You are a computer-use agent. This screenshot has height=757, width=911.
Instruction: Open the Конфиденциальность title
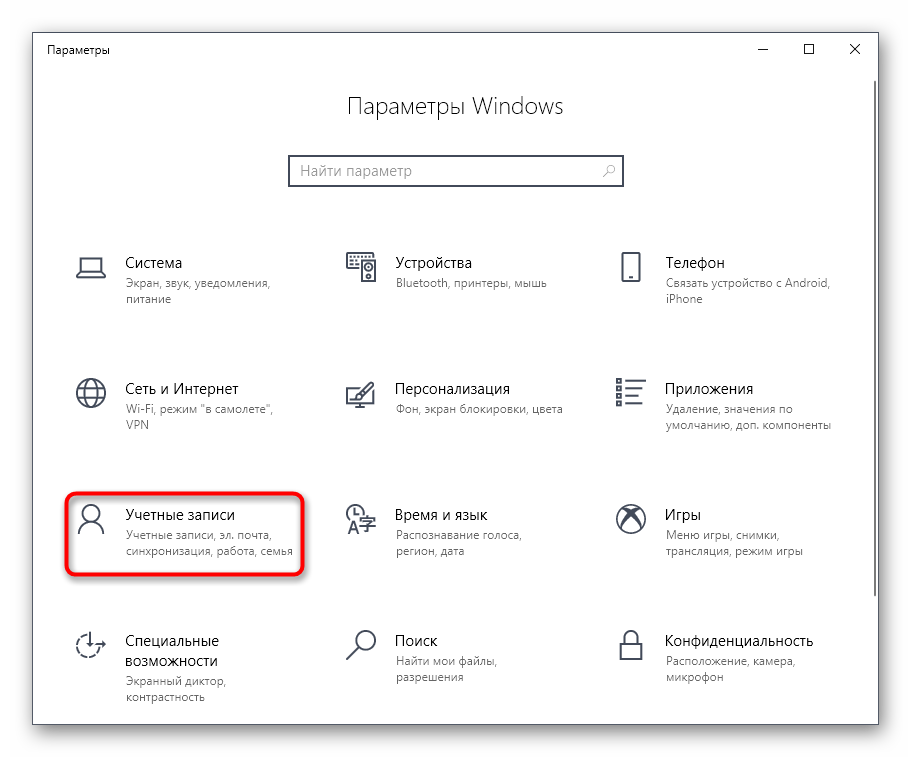point(739,641)
